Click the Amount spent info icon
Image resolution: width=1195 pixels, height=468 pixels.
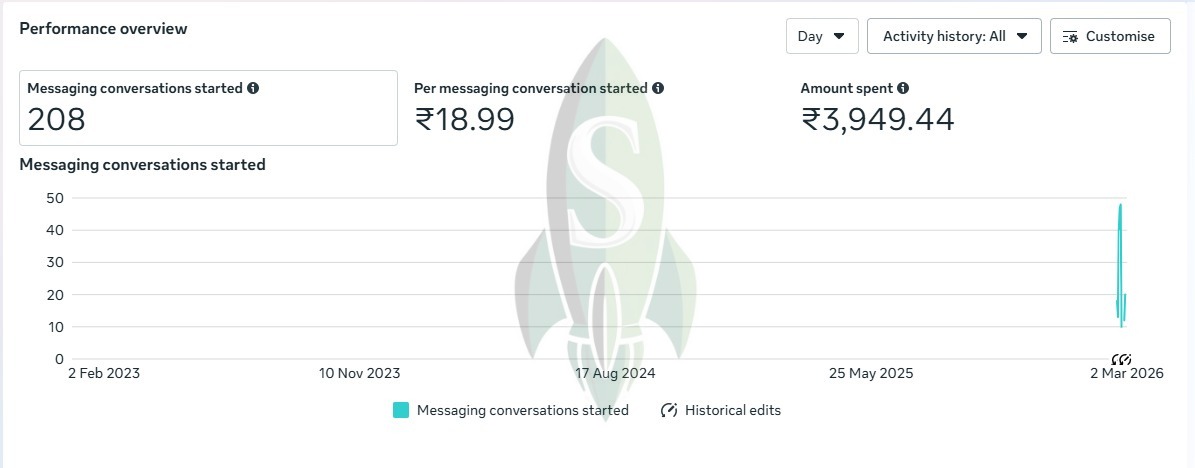(x=903, y=88)
